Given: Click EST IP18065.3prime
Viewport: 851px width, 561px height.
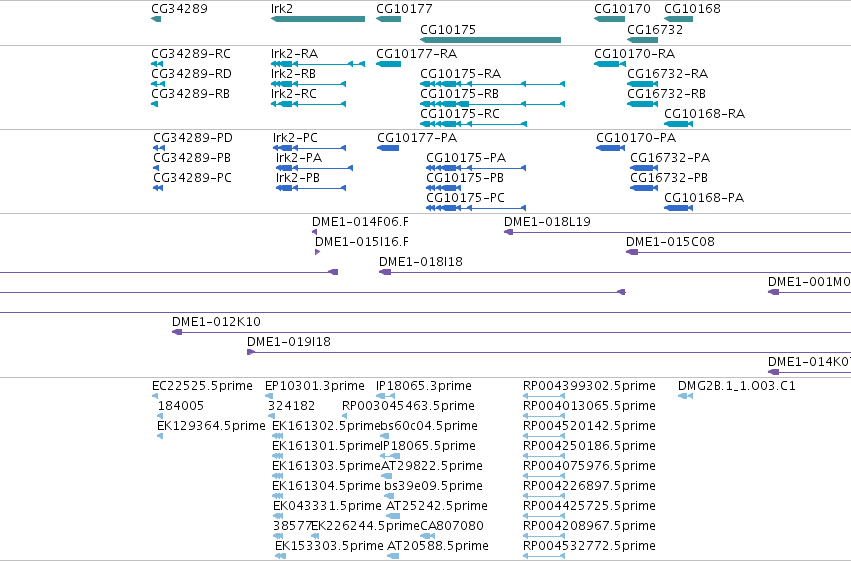Looking at the screenshot, I should [423, 386].
